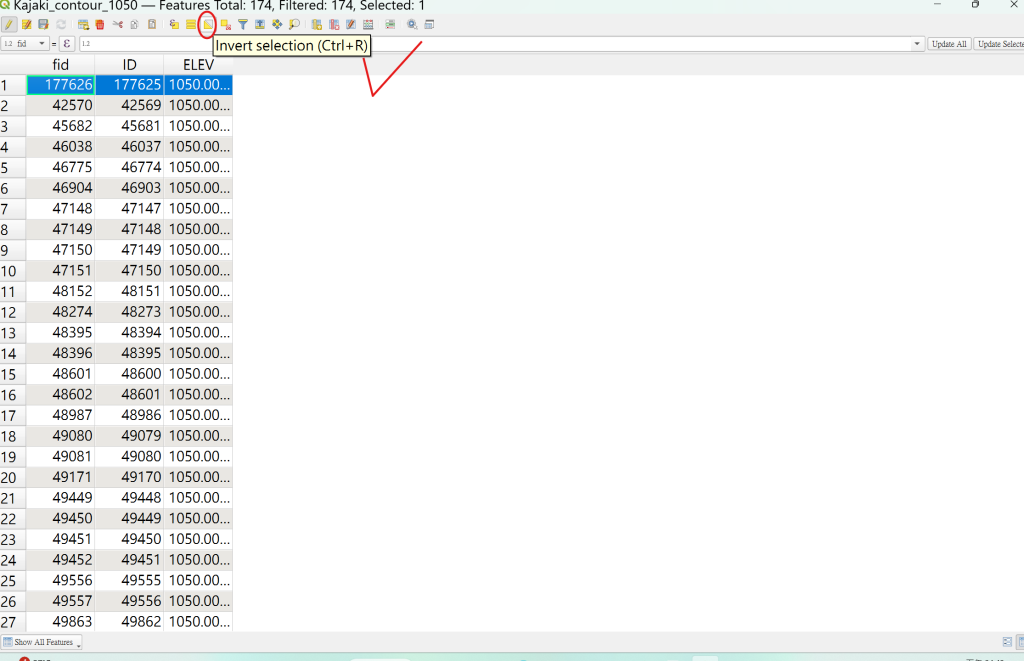Delete field icon in toolbar

[x=334, y=25]
